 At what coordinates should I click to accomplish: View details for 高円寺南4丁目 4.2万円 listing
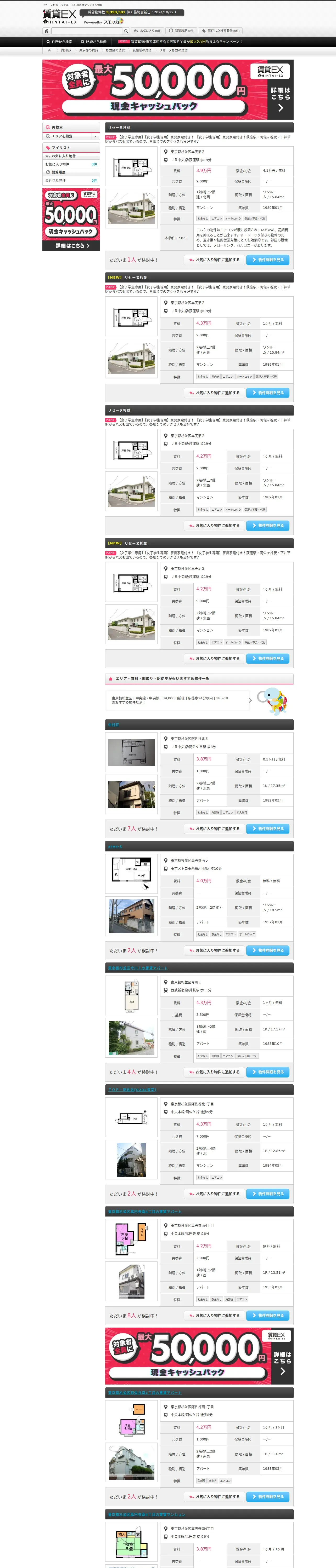pyautogui.click(x=268, y=1315)
